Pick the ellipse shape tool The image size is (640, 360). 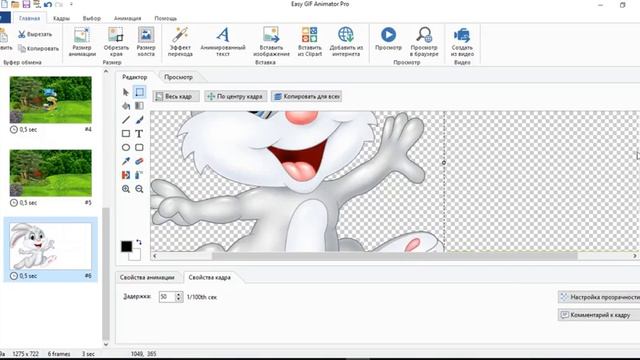pyautogui.click(x=126, y=147)
